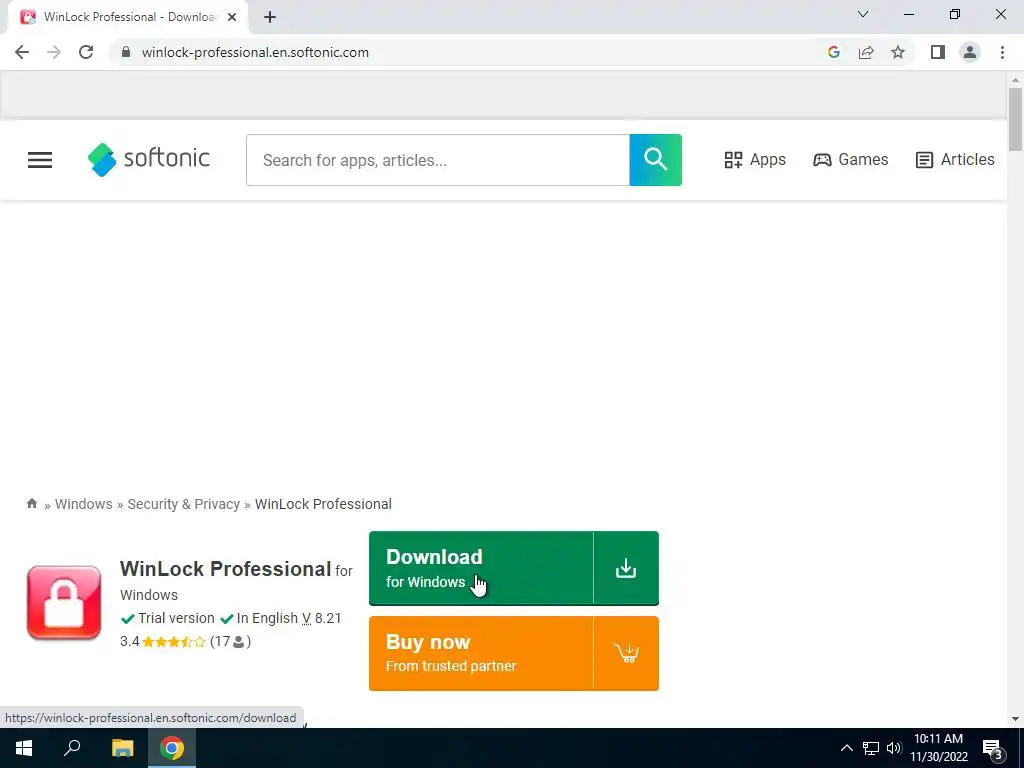Click the address bar URL
The height and width of the screenshot is (768, 1024).
pos(255,52)
